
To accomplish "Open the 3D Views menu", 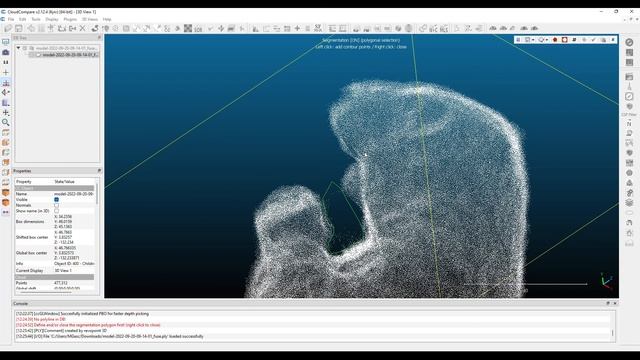I will (90, 19).
